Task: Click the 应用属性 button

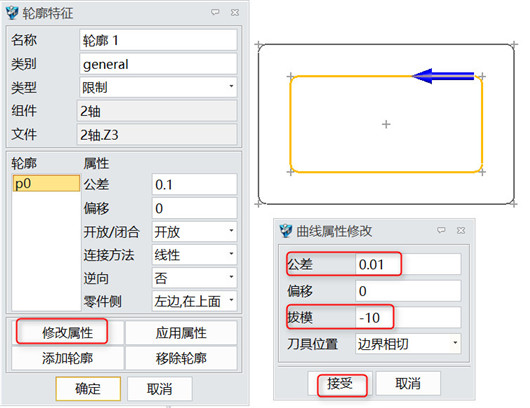Action: click(181, 333)
